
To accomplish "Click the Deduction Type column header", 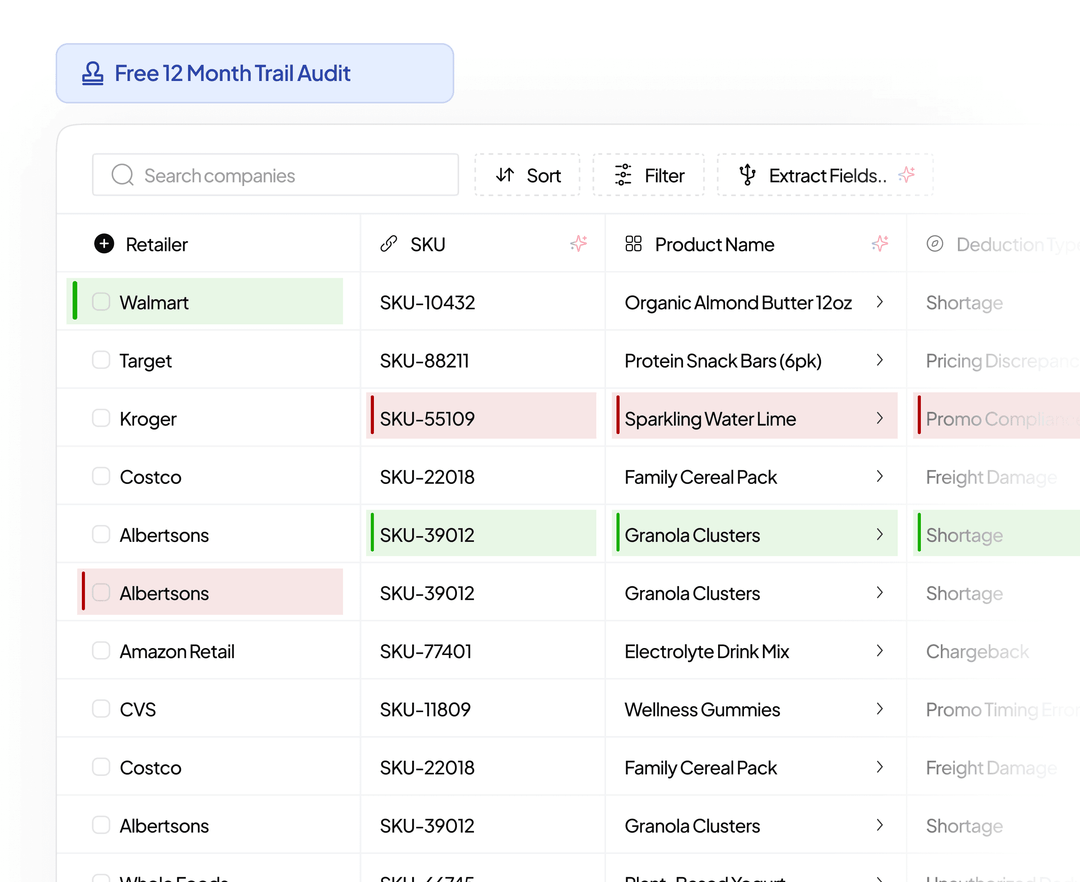I will coord(994,244).
